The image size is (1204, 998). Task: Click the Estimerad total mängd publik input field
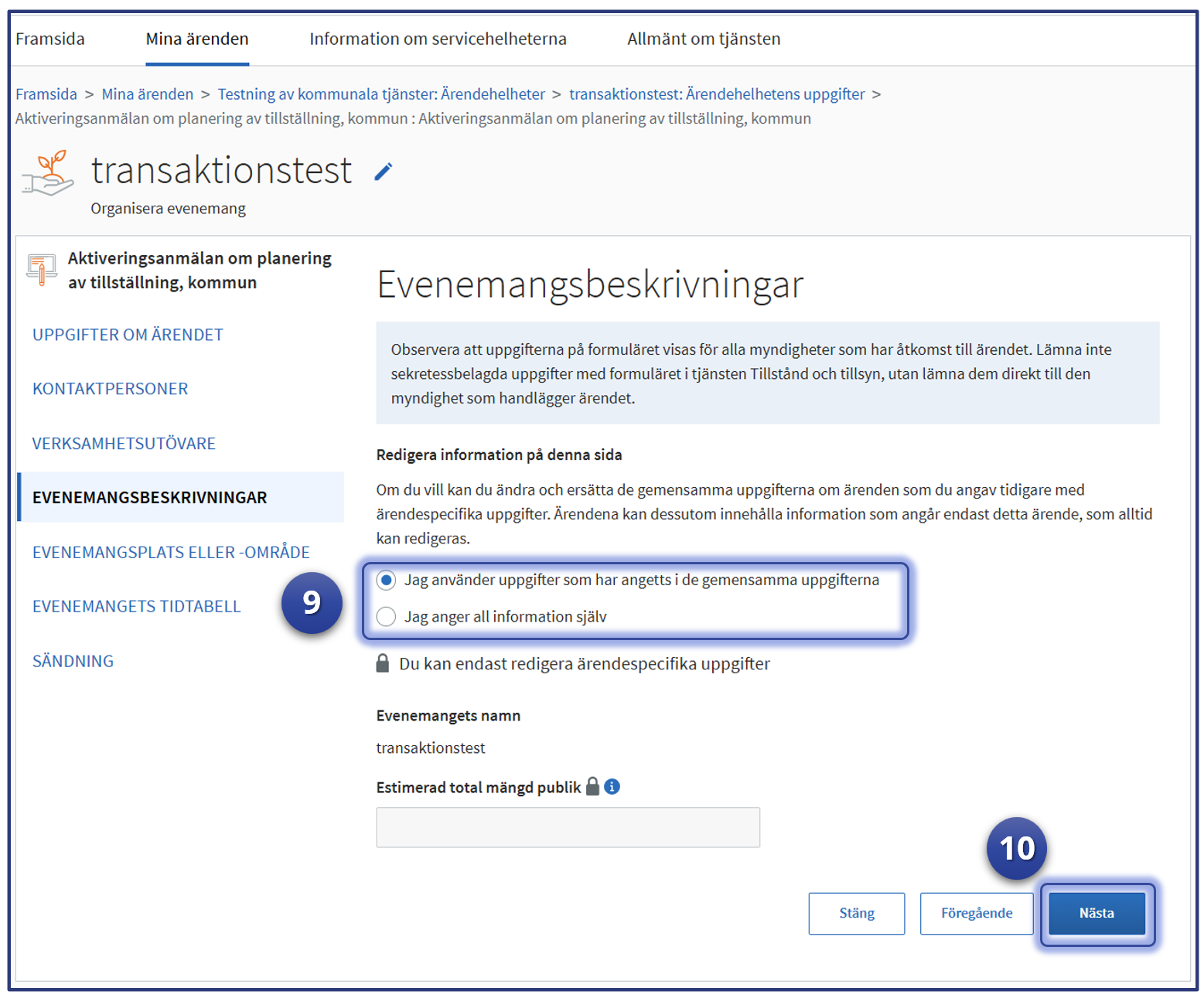point(568,827)
